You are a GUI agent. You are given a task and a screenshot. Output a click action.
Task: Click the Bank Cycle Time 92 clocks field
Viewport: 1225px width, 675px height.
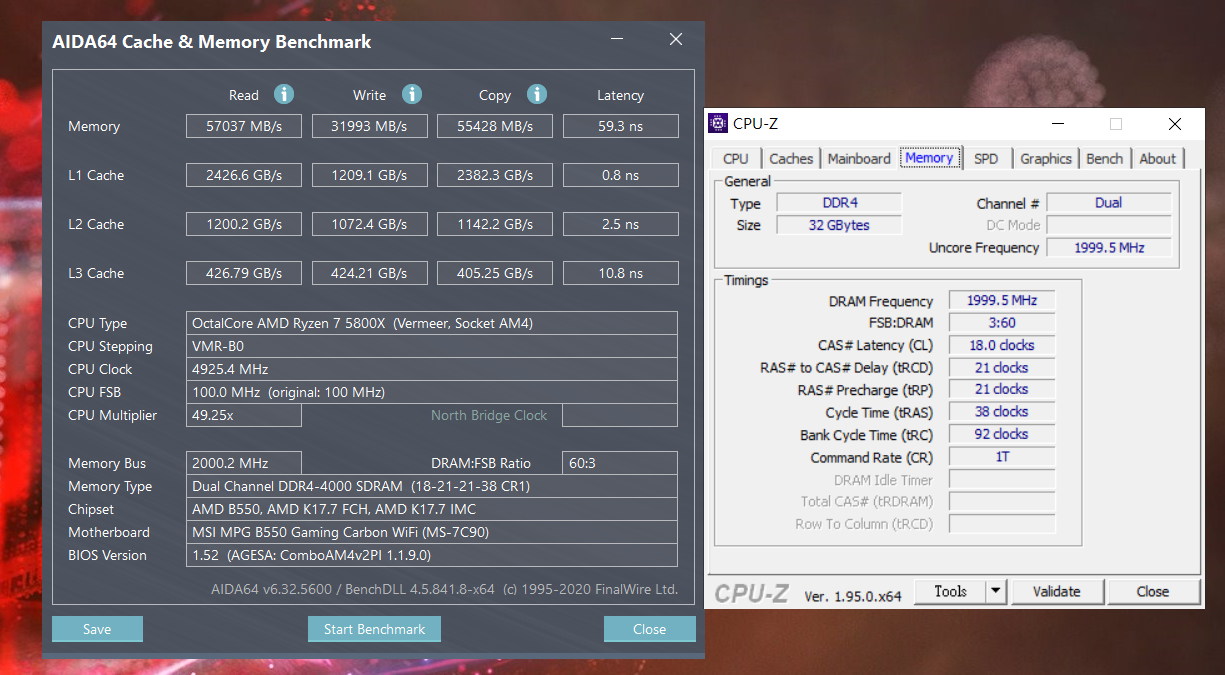click(x=1002, y=434)
